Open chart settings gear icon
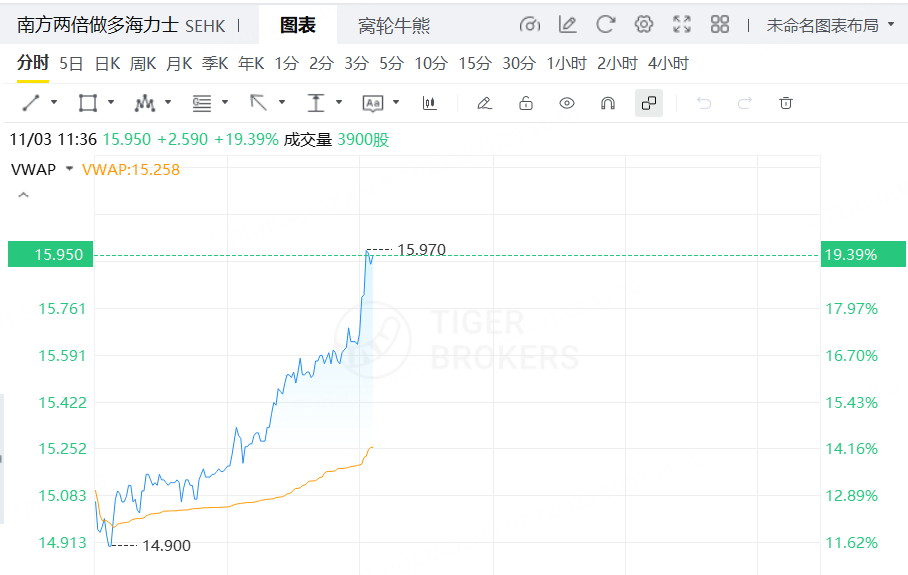Screen dimensions: 908x575 point(644,24)
